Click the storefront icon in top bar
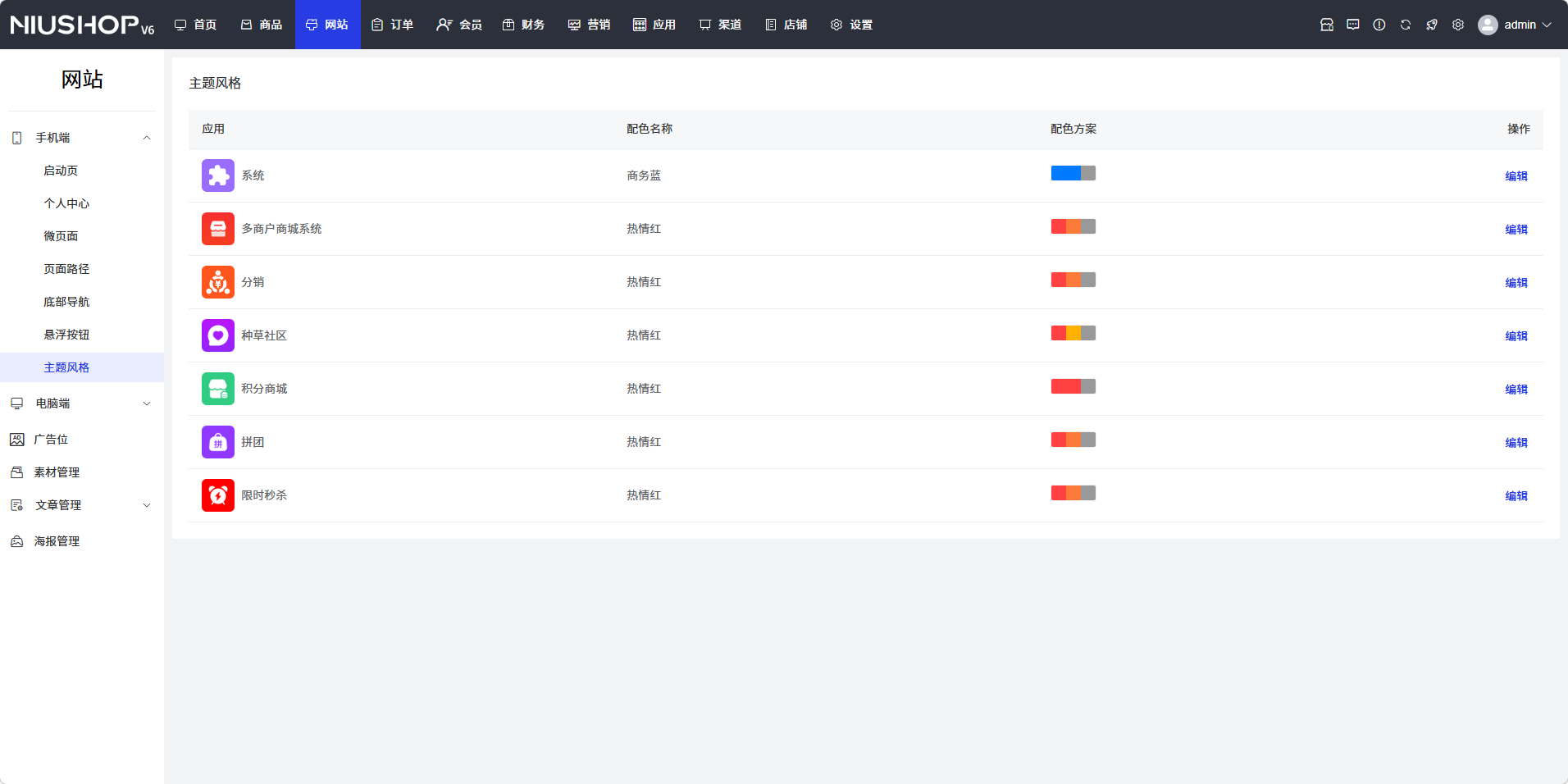1568x784 pixels. tap(1326, 25)
